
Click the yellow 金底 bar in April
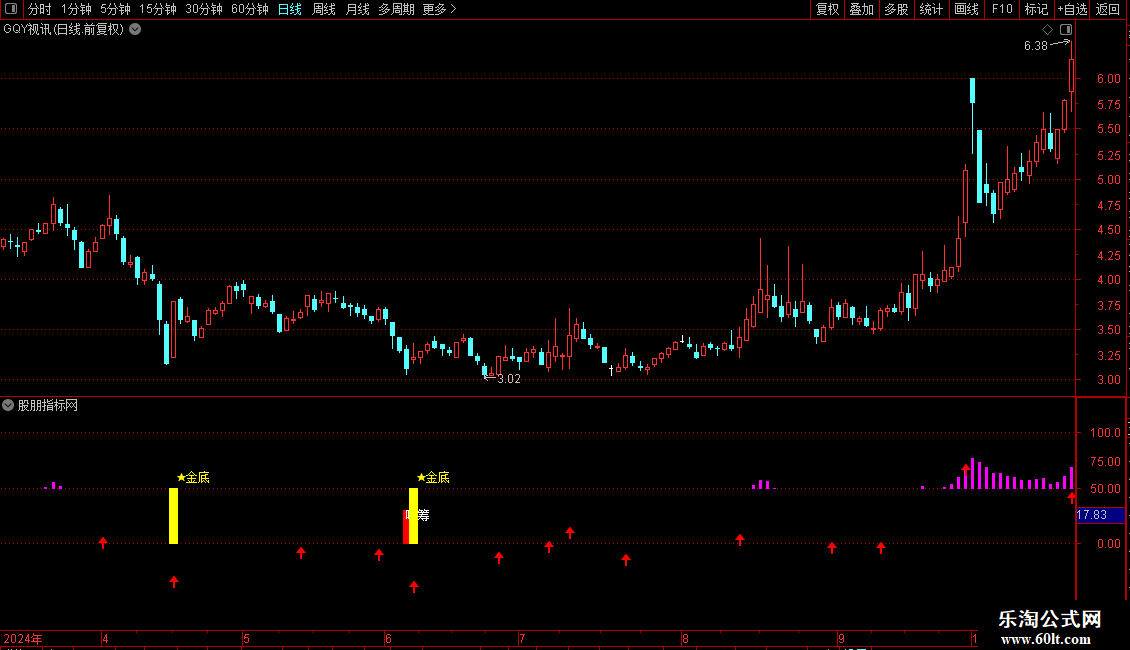[x=174, y=516]
